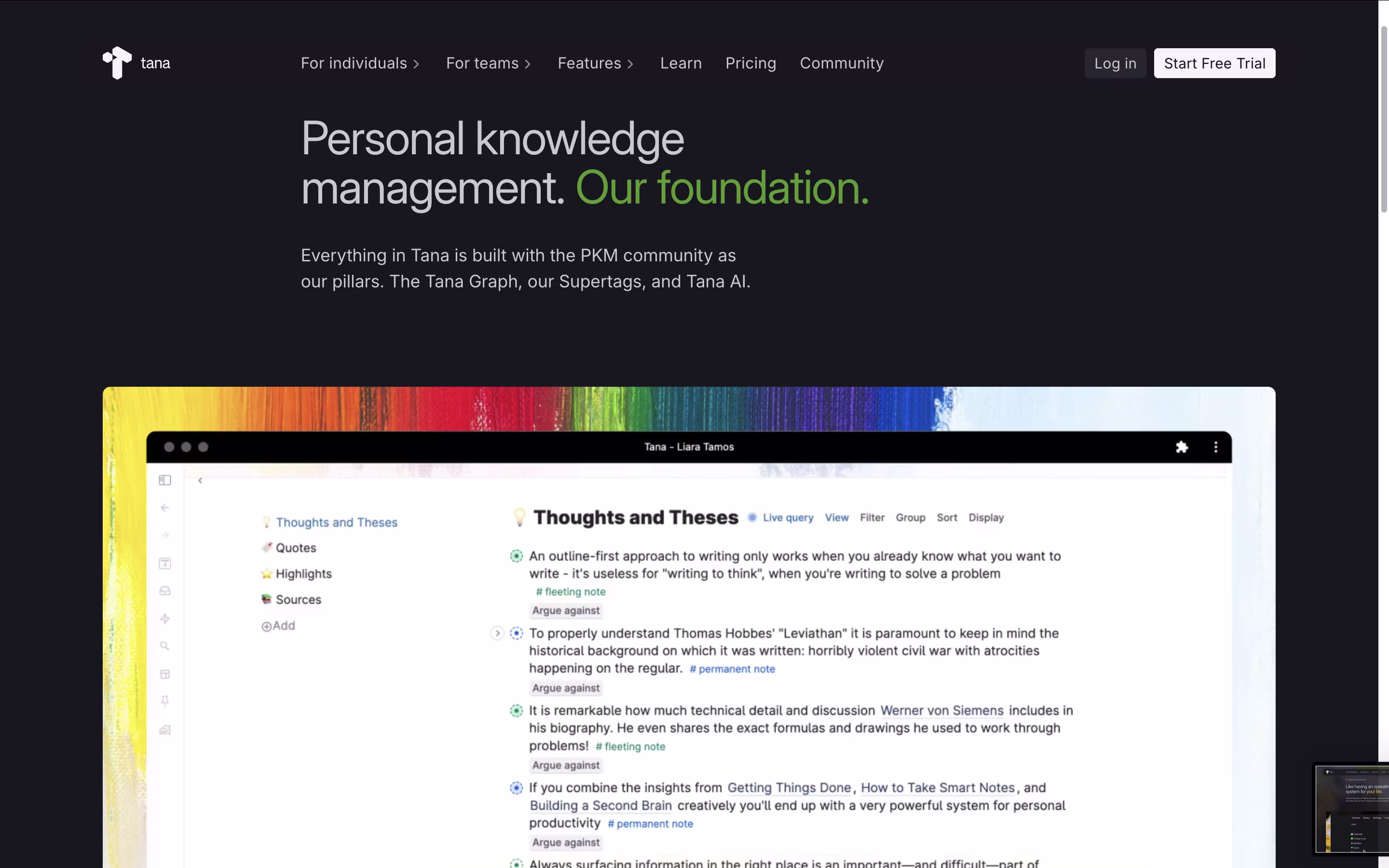Click the tana wordmark text
Screen dimensions: 1389x868
pos(155,63)
